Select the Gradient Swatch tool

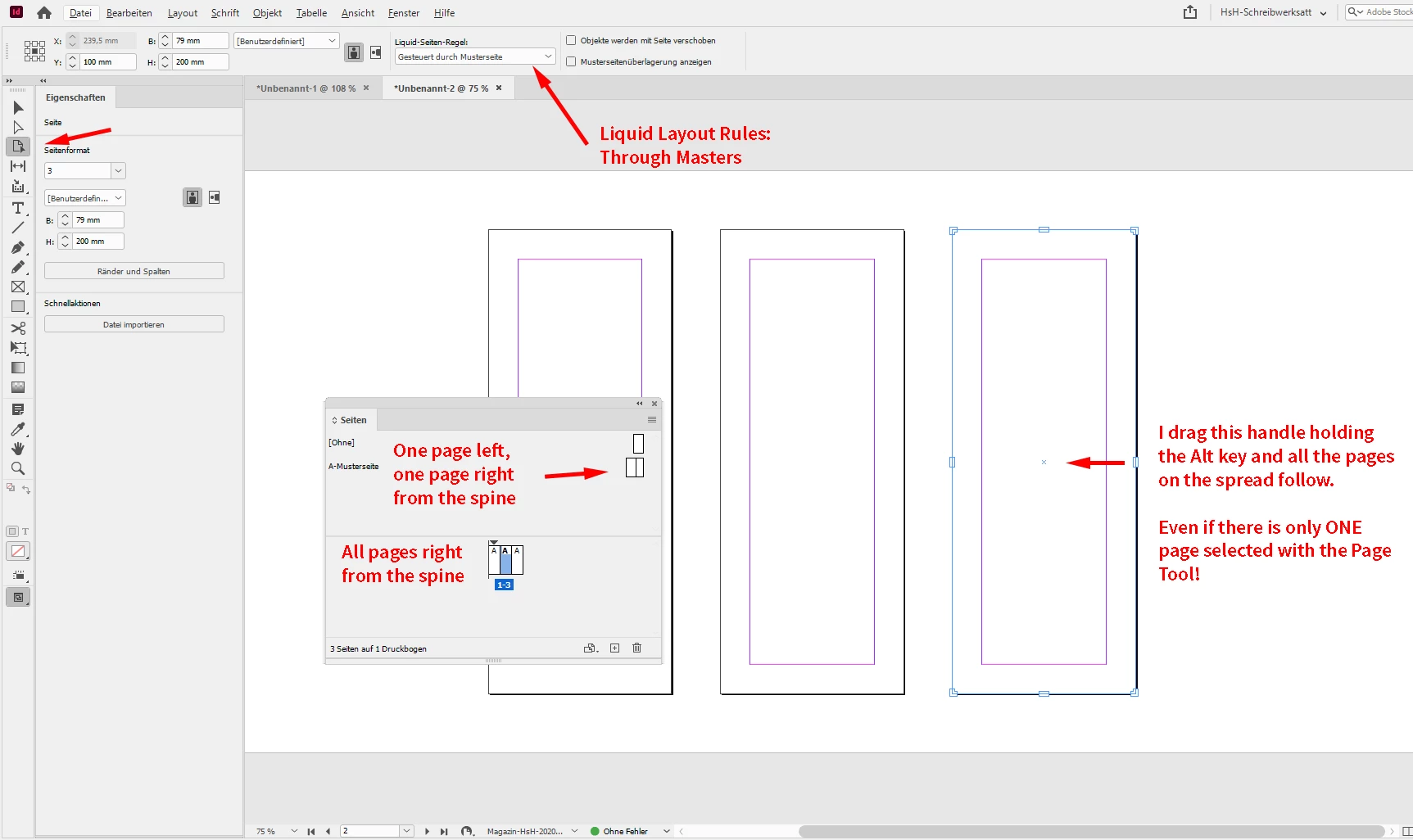[18, 368]
